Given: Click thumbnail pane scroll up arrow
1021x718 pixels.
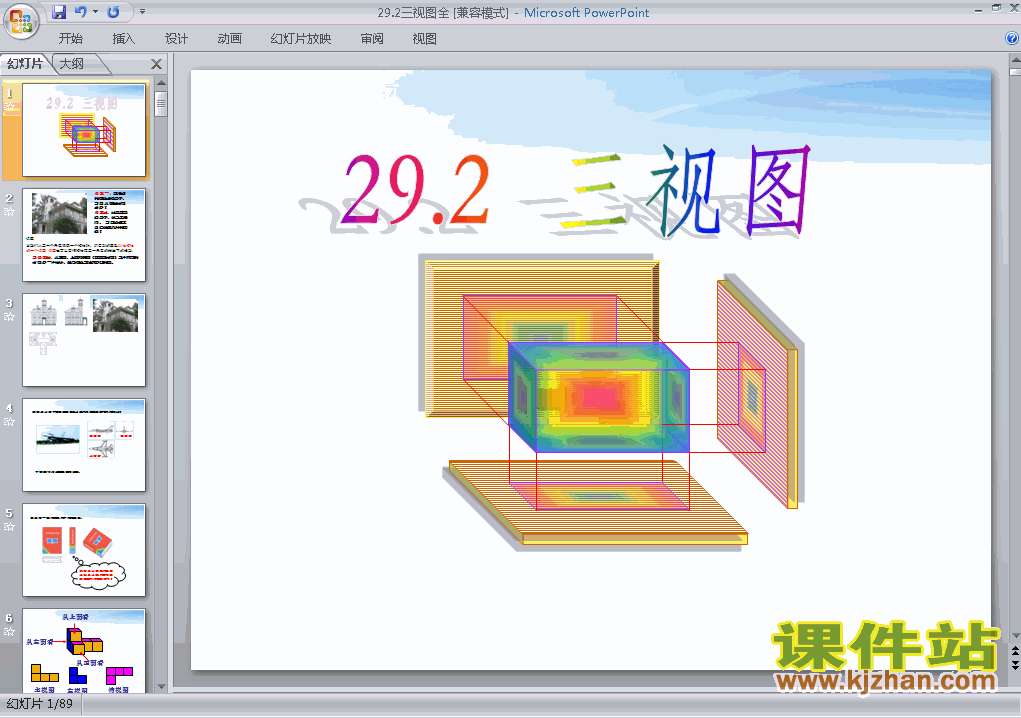Looking at the screenshot, I should (161, 83).
